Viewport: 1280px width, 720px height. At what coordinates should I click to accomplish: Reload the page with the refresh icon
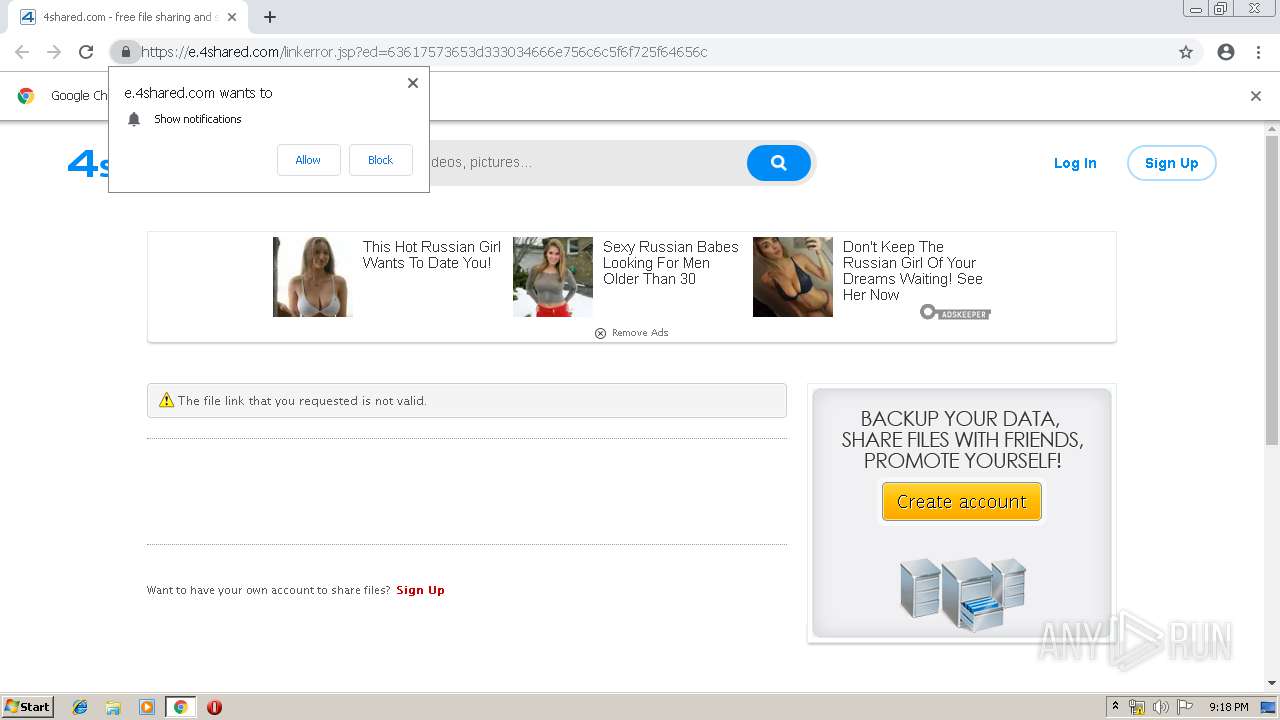pos(86,52)
